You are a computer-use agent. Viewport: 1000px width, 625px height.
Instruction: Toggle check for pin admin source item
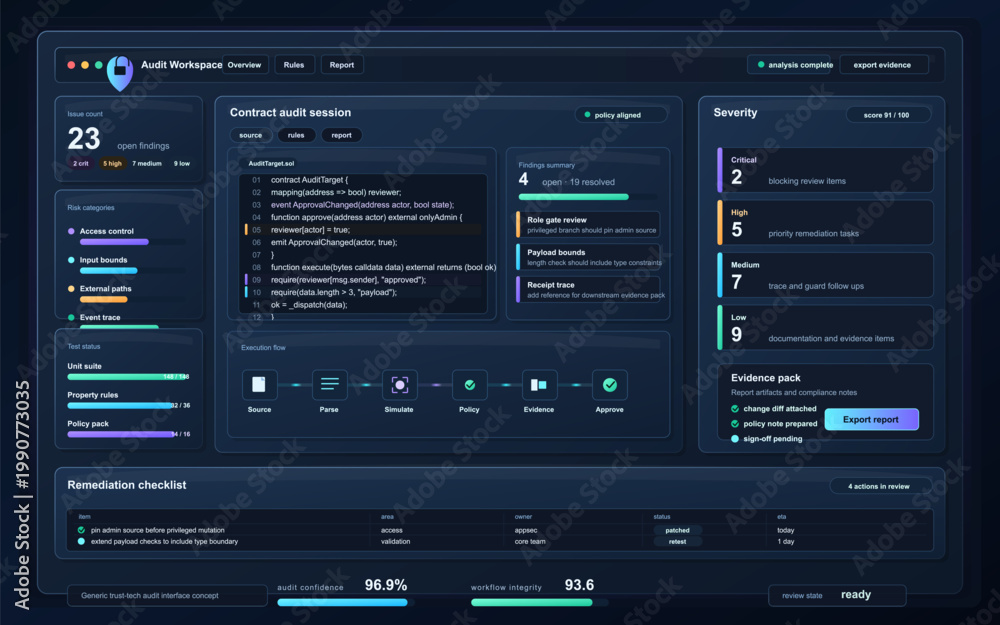click(x=81, y=530)
